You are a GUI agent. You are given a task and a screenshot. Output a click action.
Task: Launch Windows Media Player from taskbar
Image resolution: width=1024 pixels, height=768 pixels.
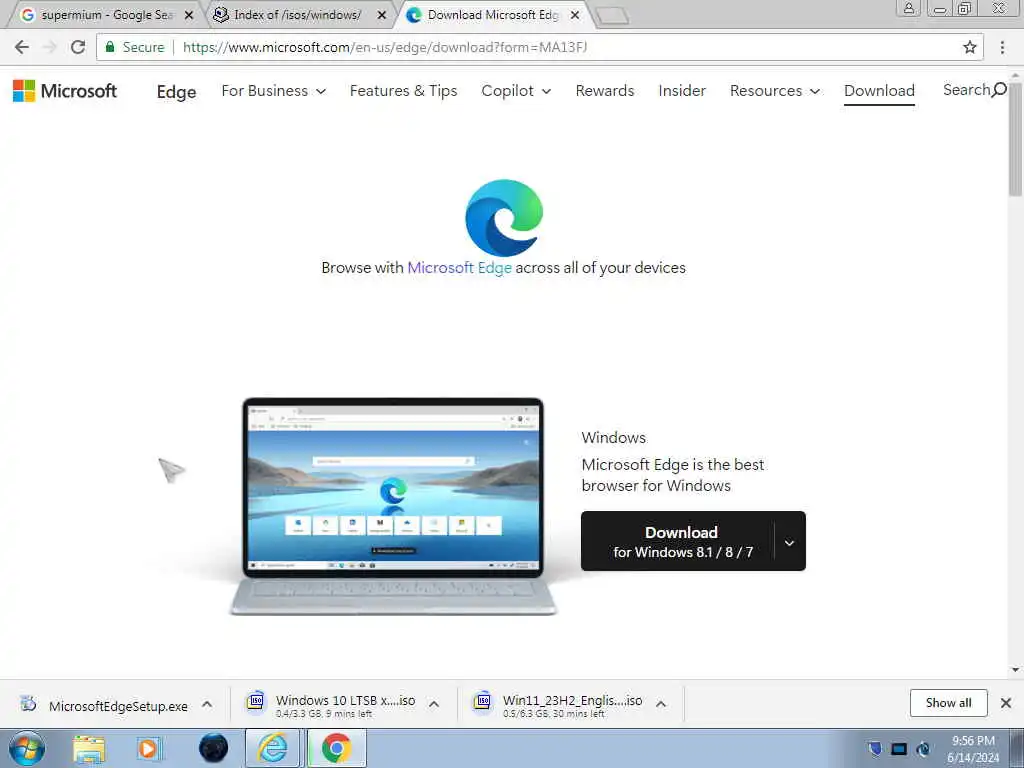[x=148, y=748]
